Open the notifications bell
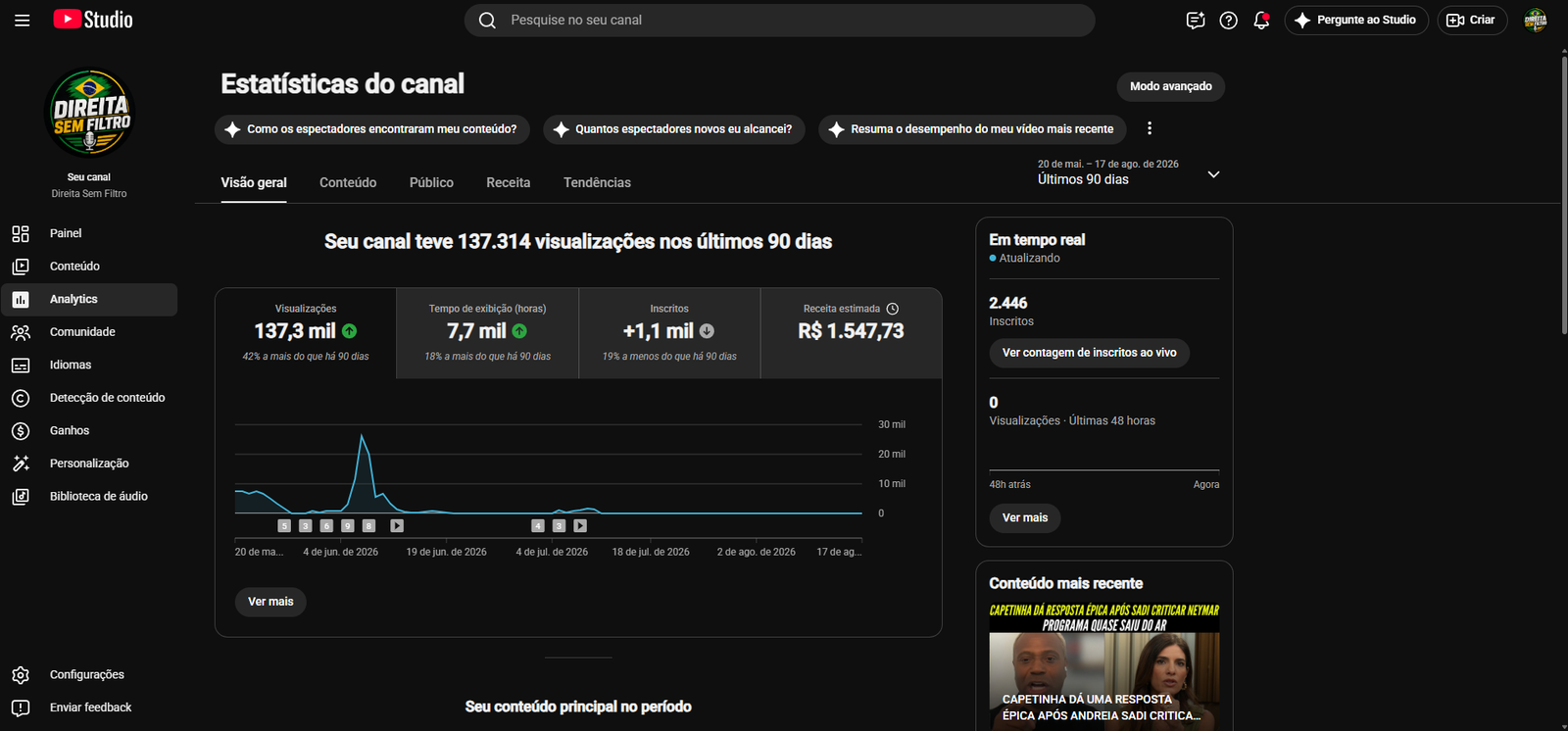The image size is (1568, 731). (x=1261, y=20)
